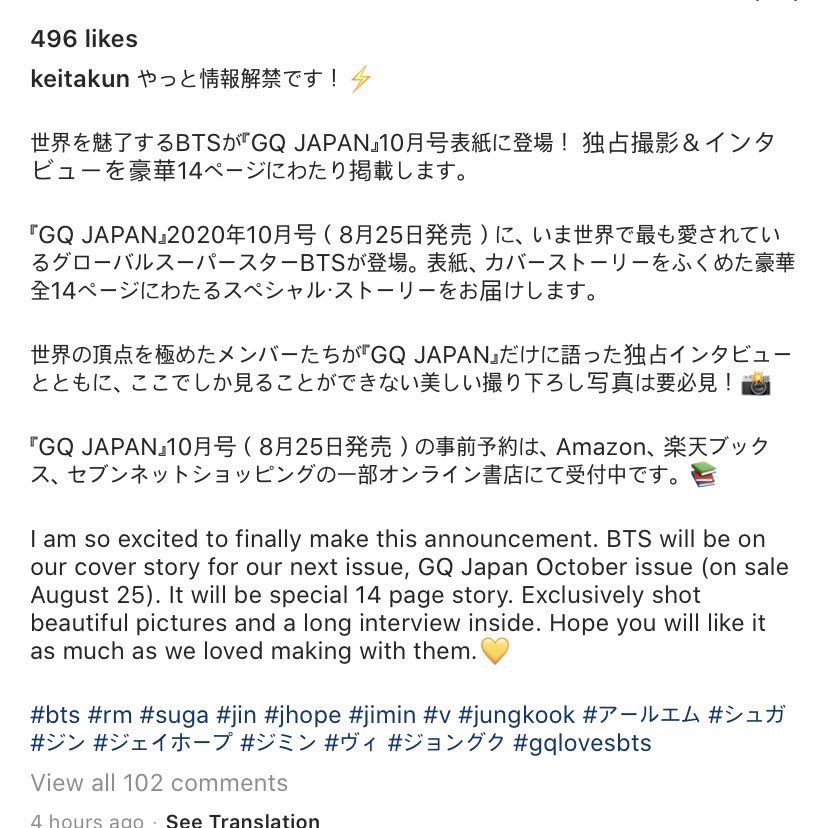Tap the #ジミン hashtag

(278, 743)
